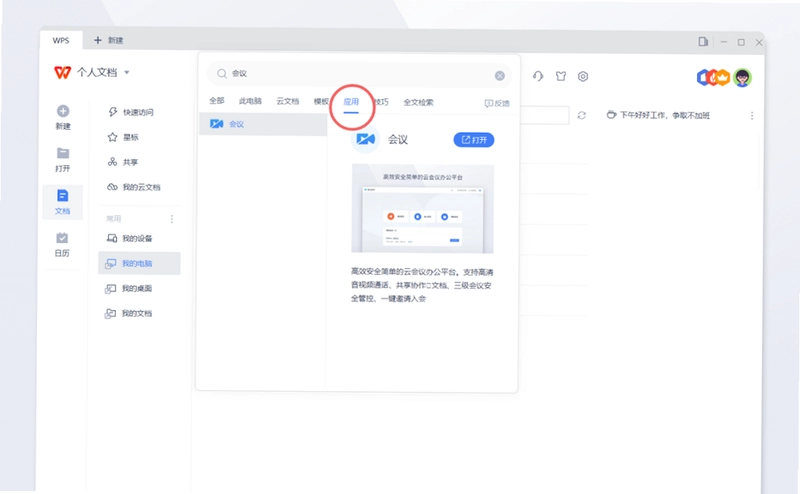
Task: Select the 日历 calendar icon
Action: click(x=62, y=238)
